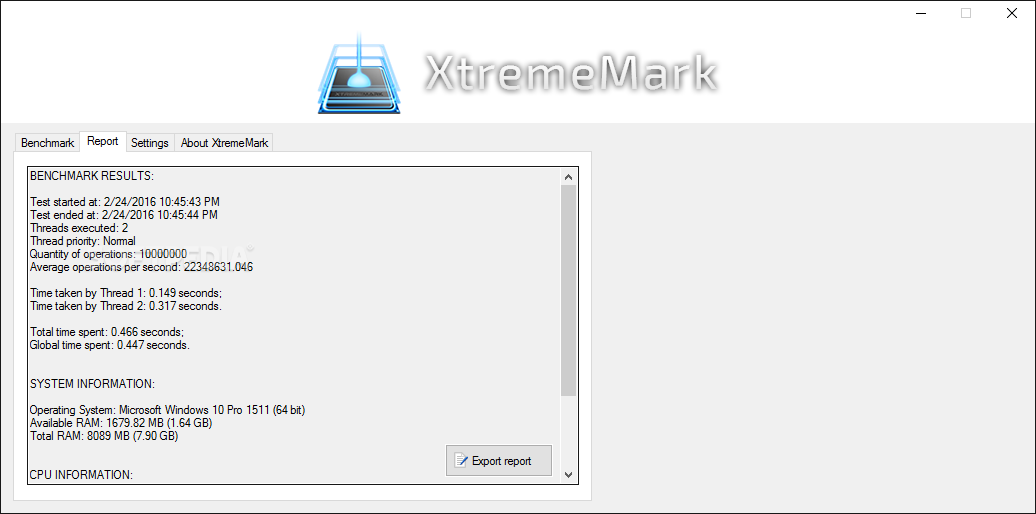
Task: Click the report scrollbar thumb
Action: pos(568,291)
